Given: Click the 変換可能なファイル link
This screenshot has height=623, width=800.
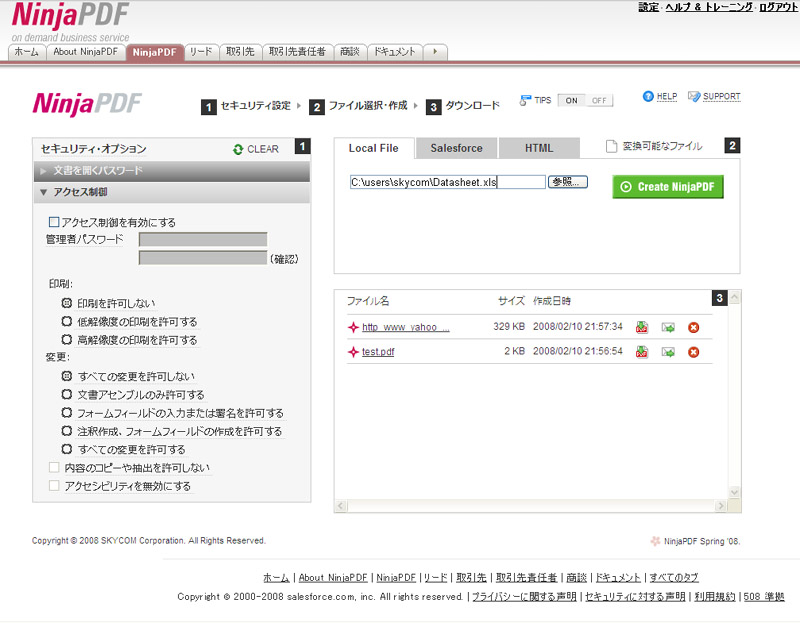Looking at the screenshot, I should [662, 146].
